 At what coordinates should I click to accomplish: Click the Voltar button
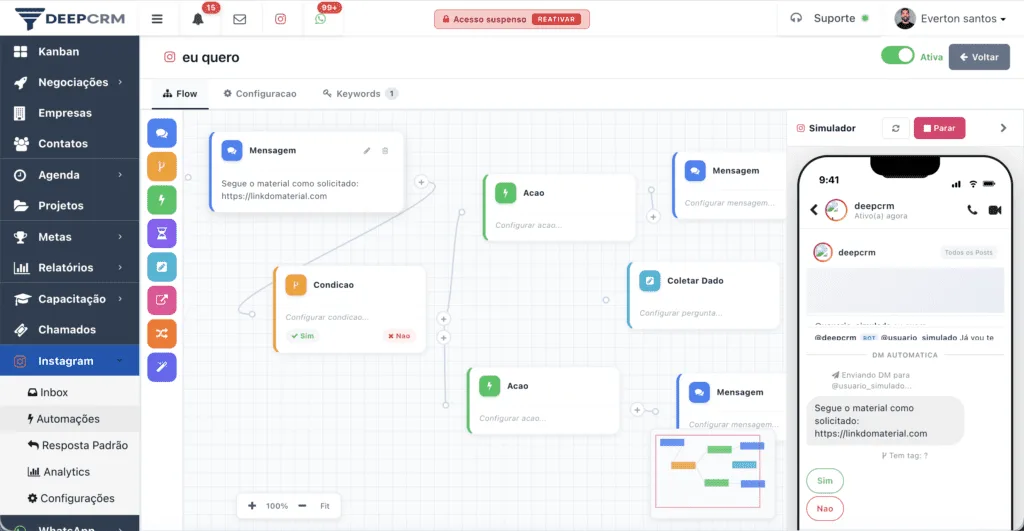click(979, 57)
